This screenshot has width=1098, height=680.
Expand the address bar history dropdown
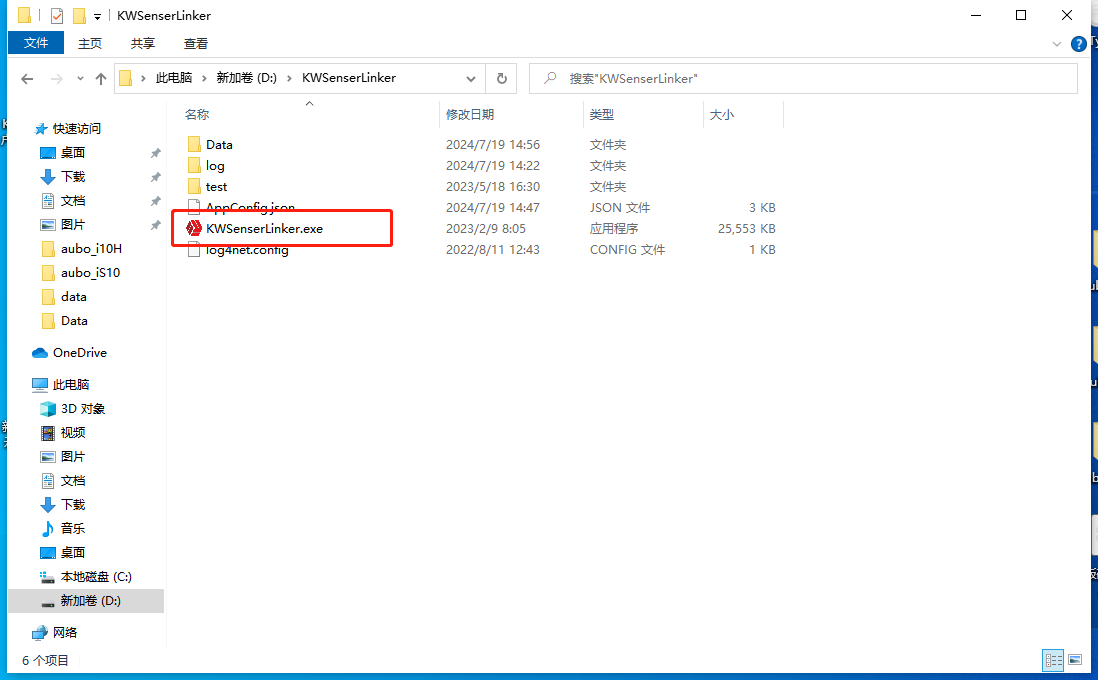pyautogui.click(x=471, y=78)
